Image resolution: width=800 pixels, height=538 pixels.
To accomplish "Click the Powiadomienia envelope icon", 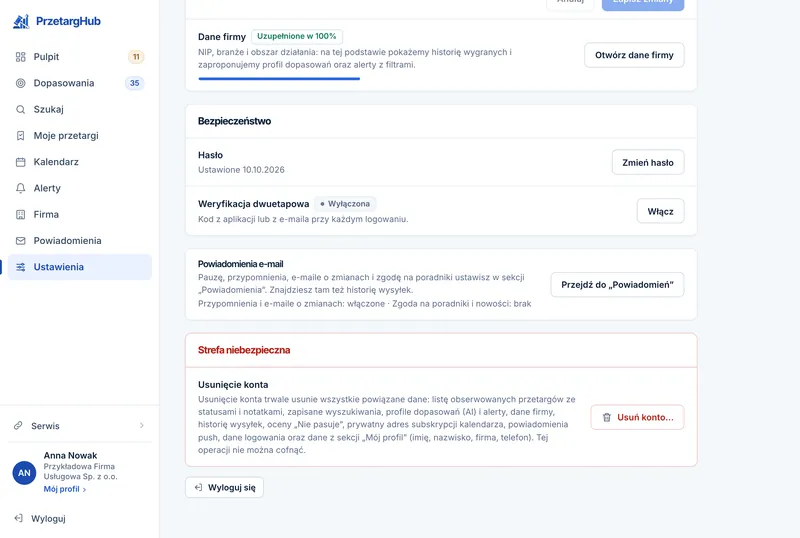I will click(20, 241).
